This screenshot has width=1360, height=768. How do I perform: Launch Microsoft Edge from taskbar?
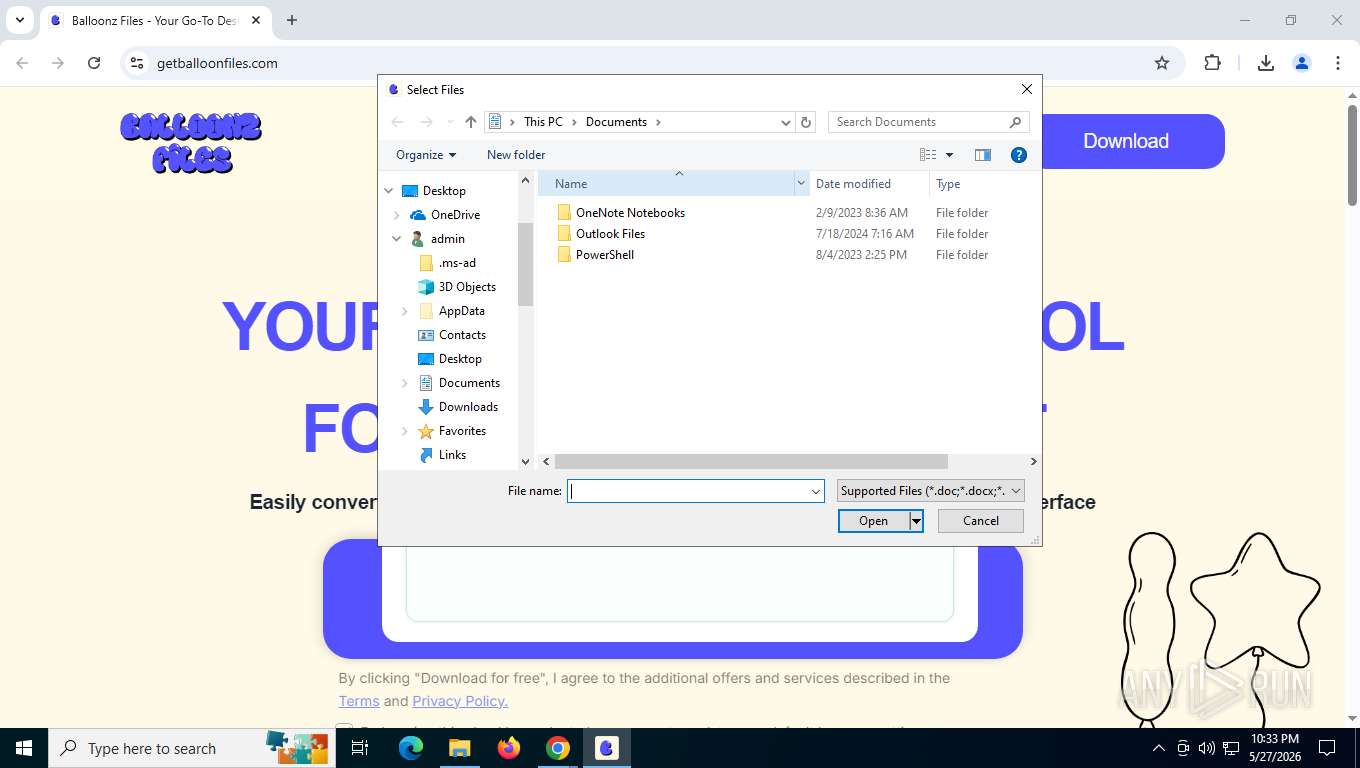[411, 748]
